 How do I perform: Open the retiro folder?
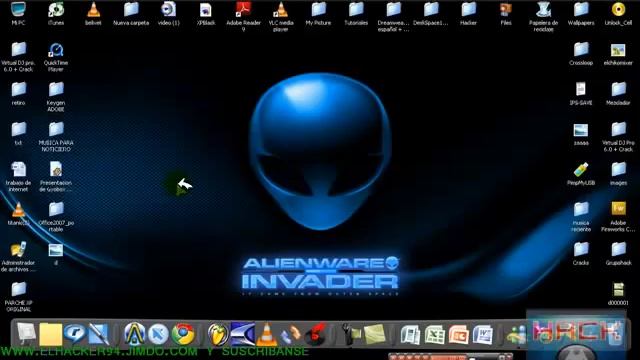coord(18,90)
